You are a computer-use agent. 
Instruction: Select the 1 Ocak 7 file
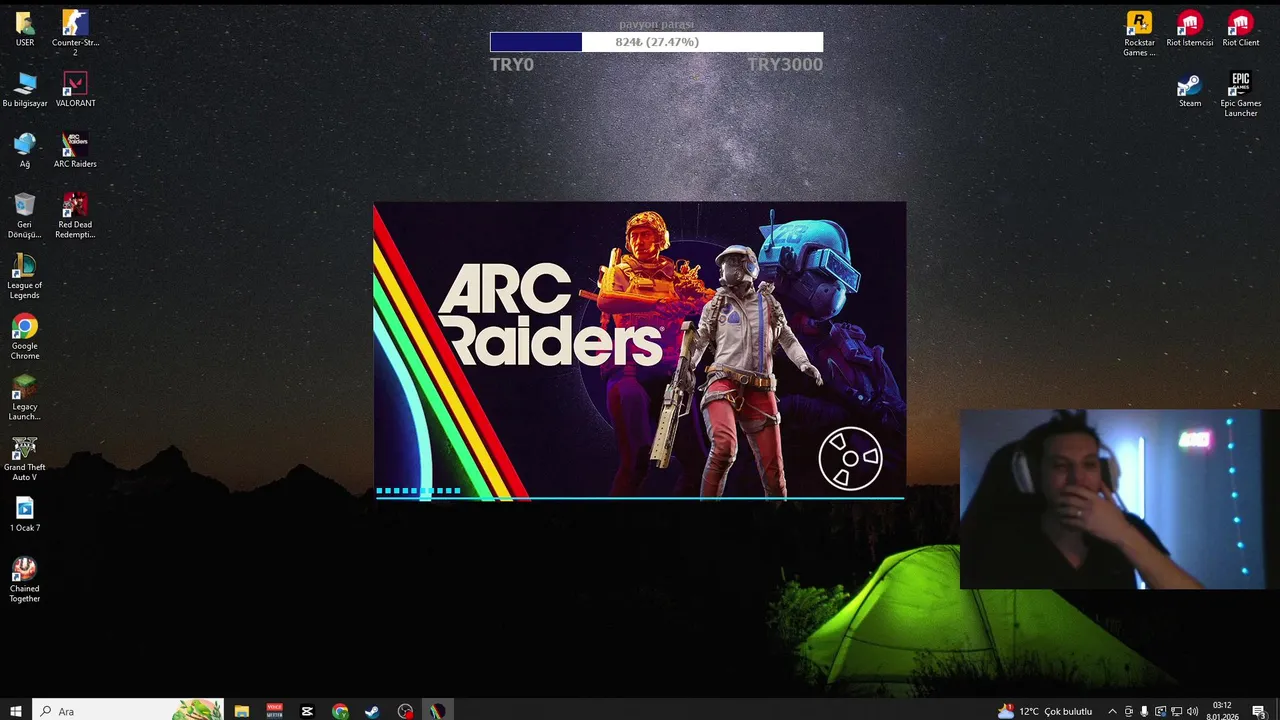(x=25, y=515)
